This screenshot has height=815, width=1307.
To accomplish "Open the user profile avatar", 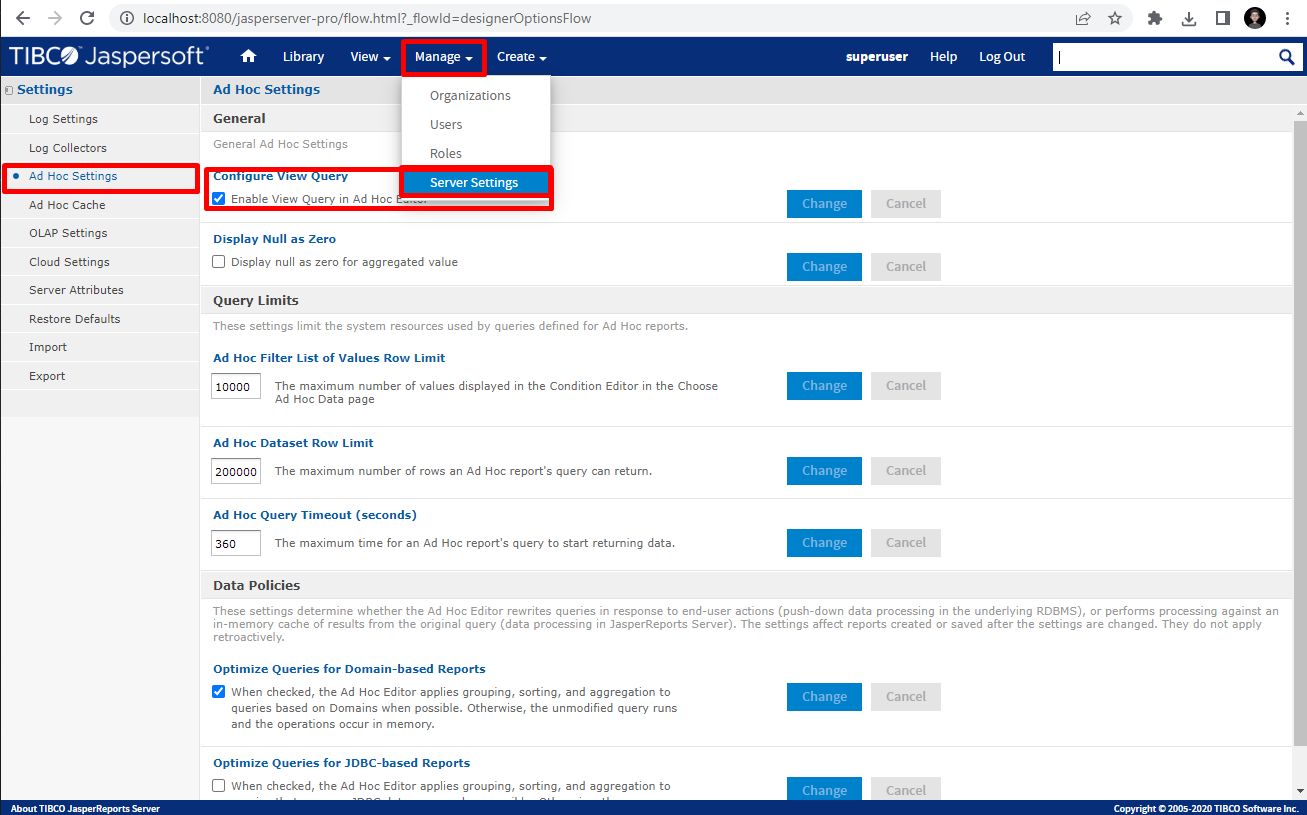I will (1255, 18).
